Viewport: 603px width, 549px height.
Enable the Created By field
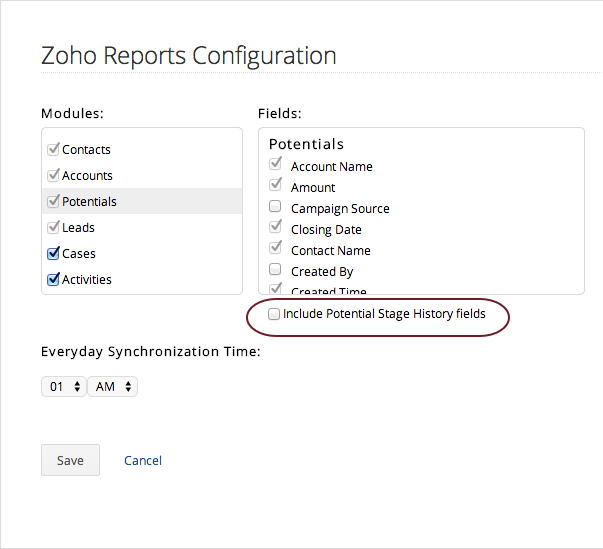click(x=275, y=271)
